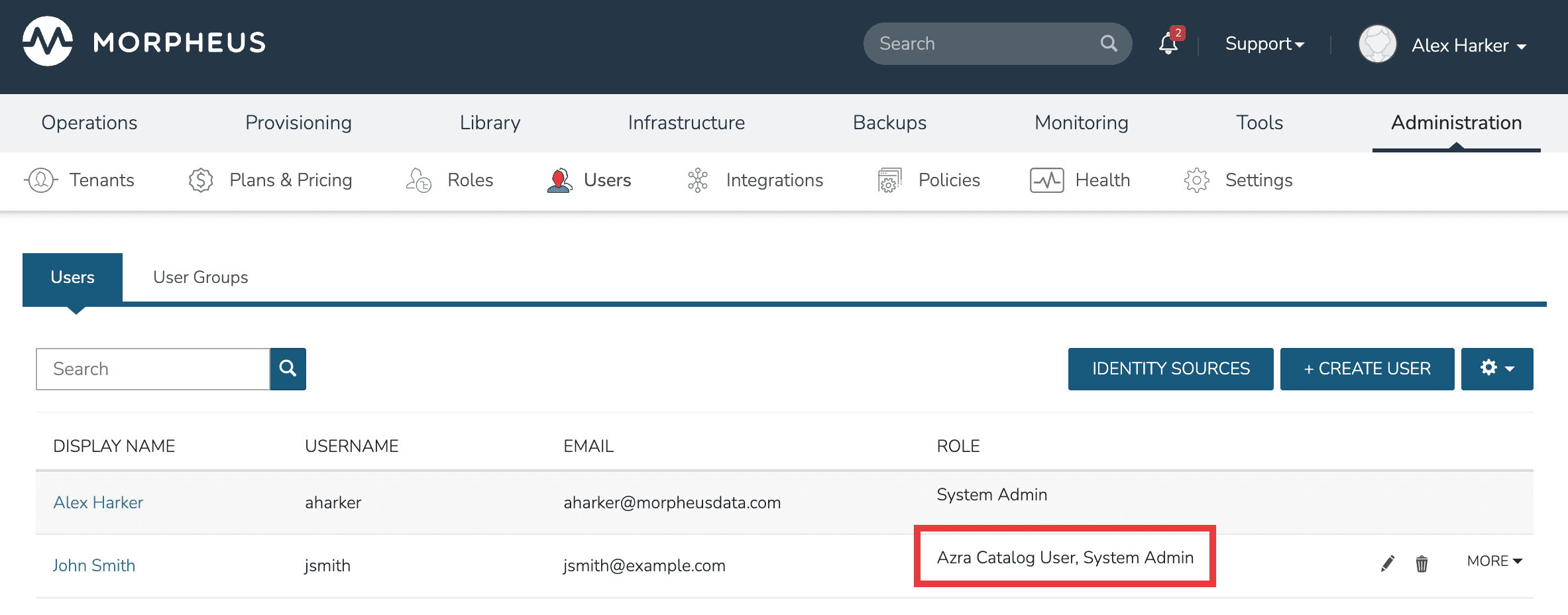
Task: Expand the Support dropdown
Action: click(1264, 44)
